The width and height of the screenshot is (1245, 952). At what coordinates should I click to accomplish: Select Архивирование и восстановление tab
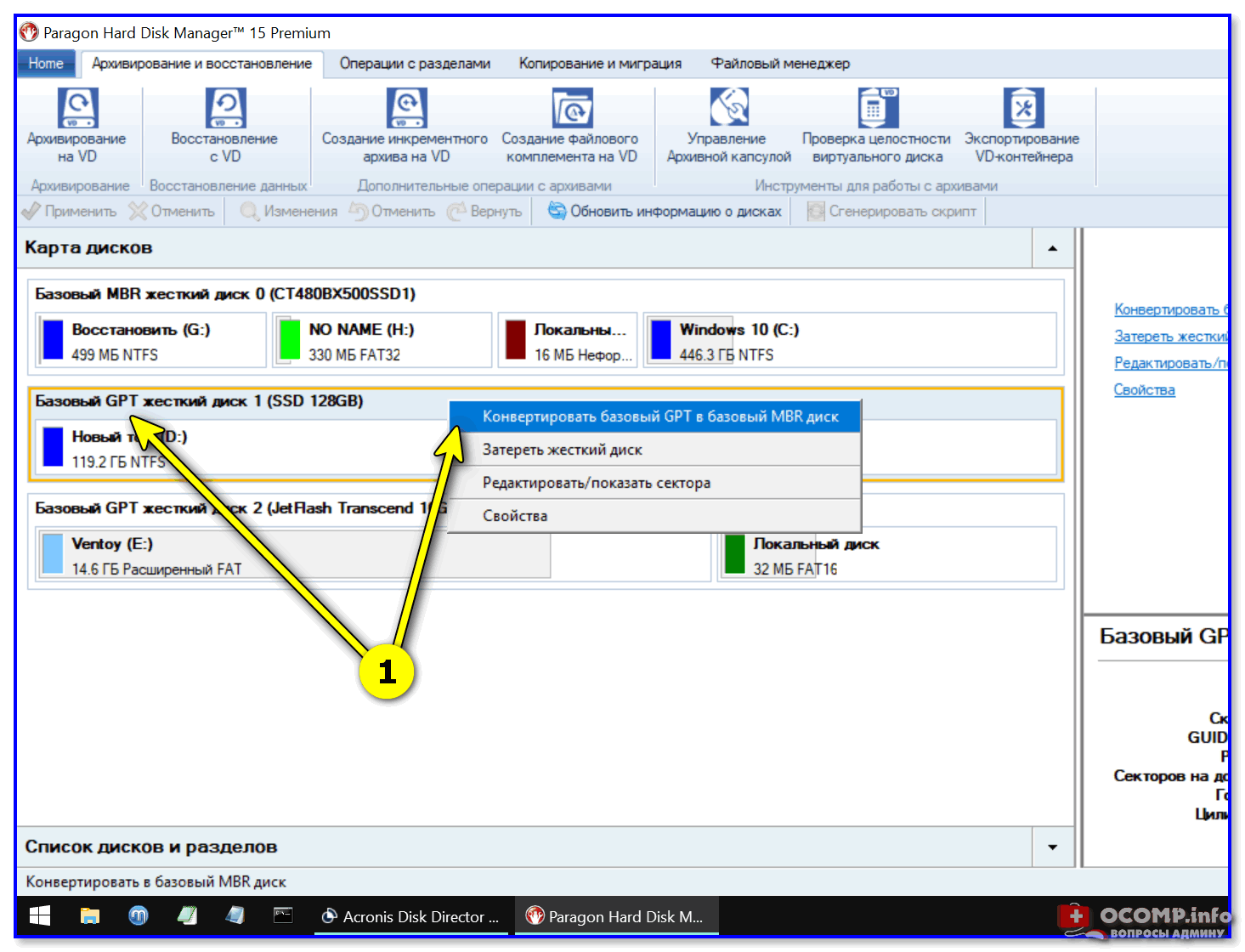click(x=201, y=64)
